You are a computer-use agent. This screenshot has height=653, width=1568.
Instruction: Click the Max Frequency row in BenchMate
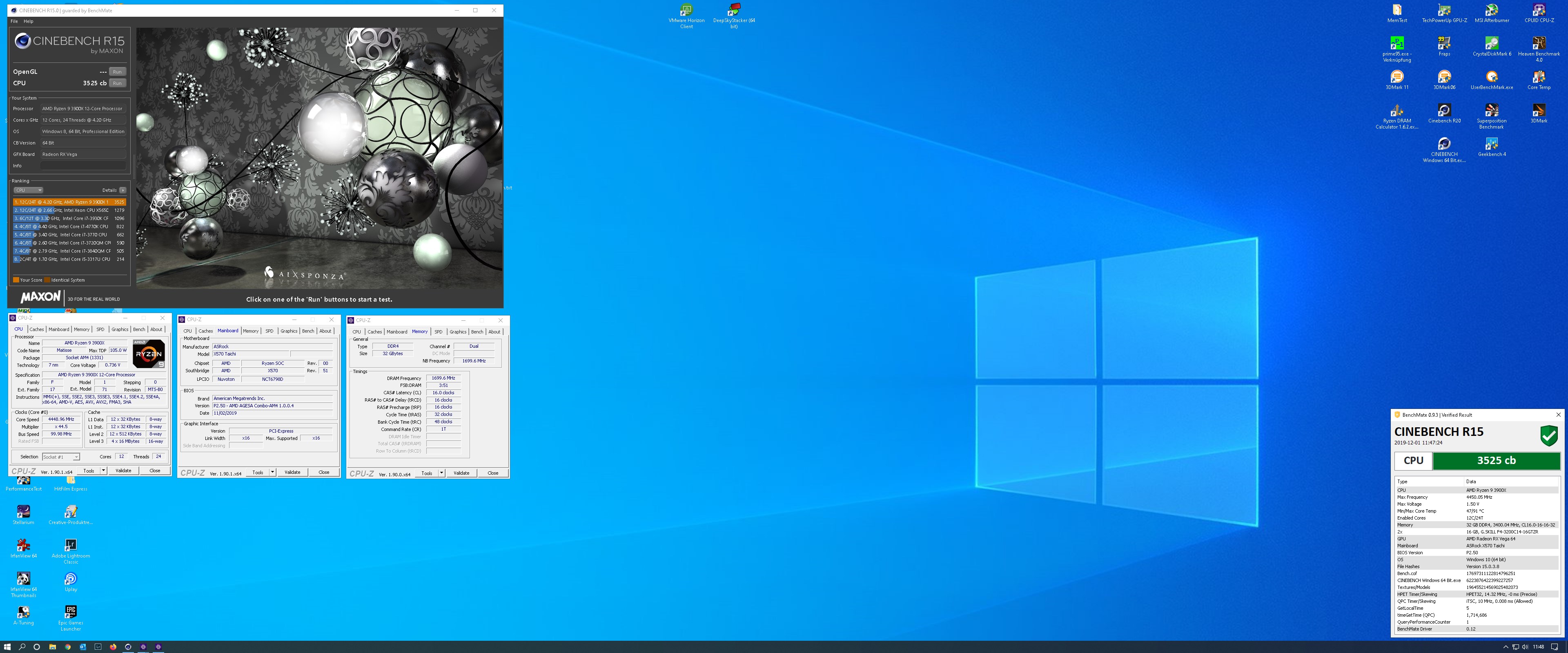[x=1477, y=497]
